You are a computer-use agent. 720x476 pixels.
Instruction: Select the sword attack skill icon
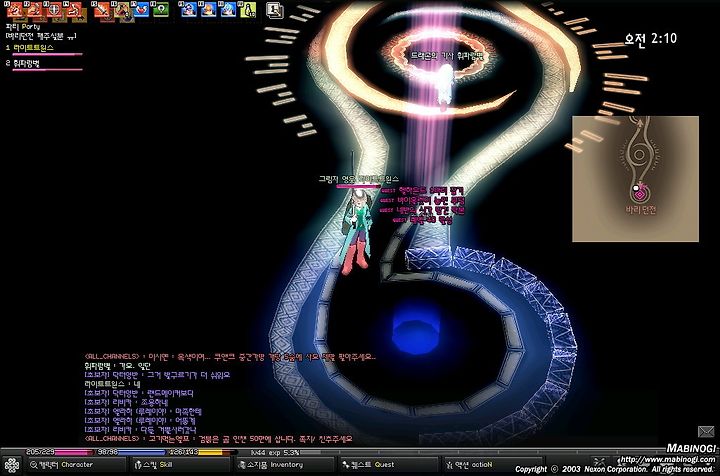pyautogui.click(x=103, y=9)
